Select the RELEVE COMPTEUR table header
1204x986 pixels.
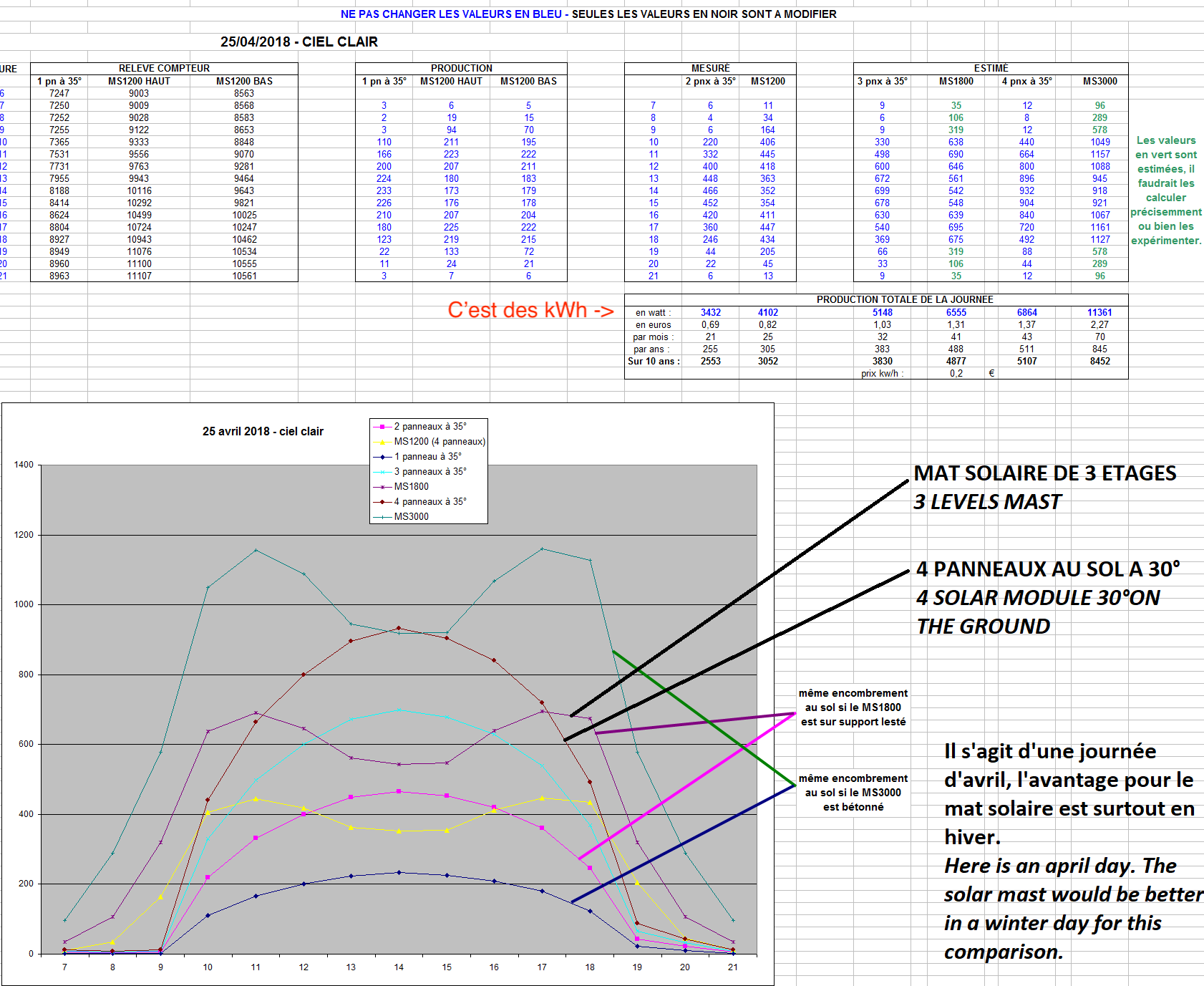(x=165, y=68)
